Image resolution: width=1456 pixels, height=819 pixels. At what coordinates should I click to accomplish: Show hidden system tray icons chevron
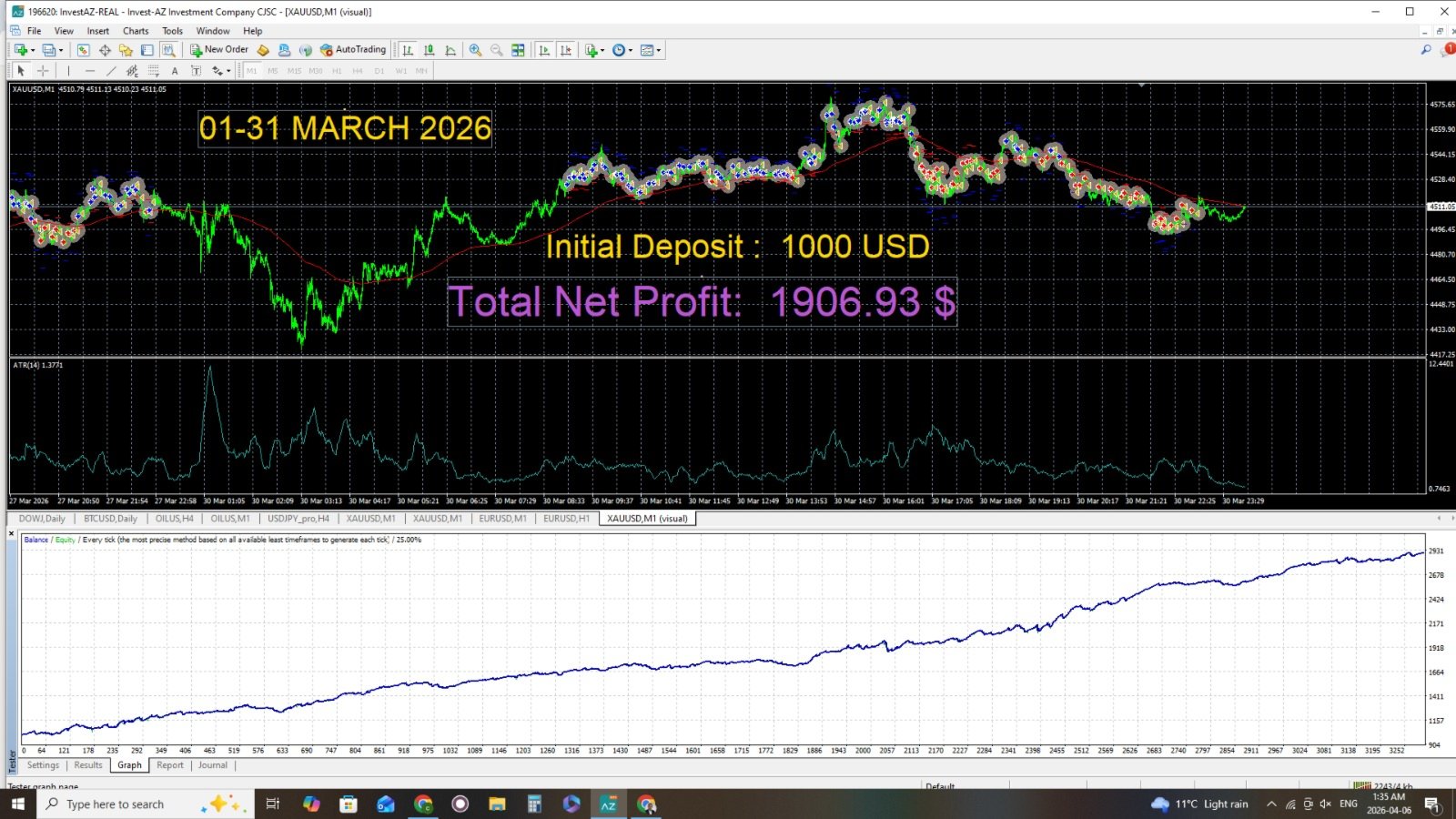coord(1271,804)
